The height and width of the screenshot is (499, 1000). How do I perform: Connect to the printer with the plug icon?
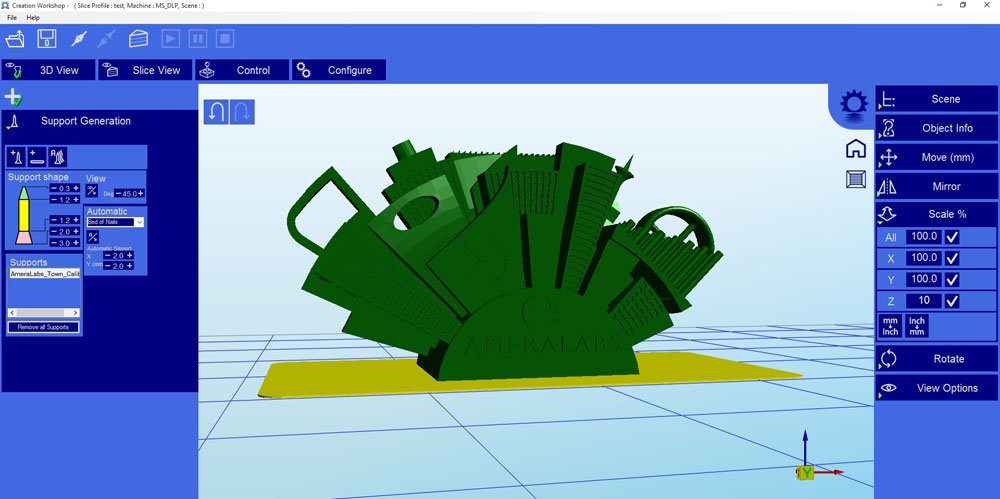(x=78, y=39)
